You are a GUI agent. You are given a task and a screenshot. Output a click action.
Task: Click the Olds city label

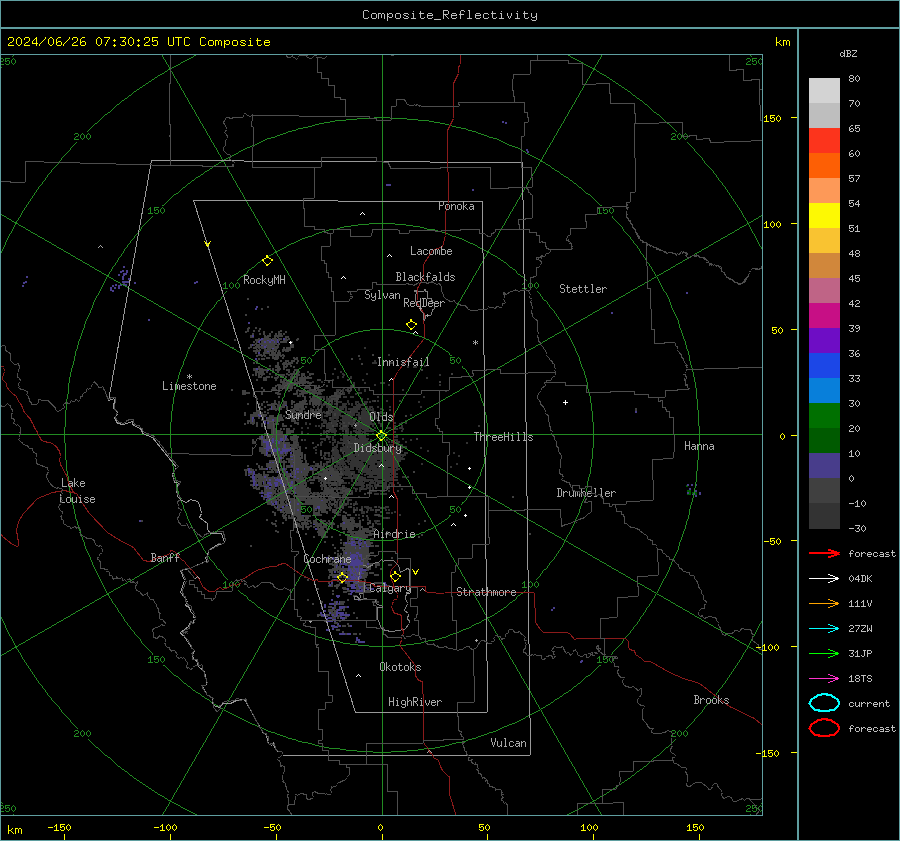click(381, 417)
